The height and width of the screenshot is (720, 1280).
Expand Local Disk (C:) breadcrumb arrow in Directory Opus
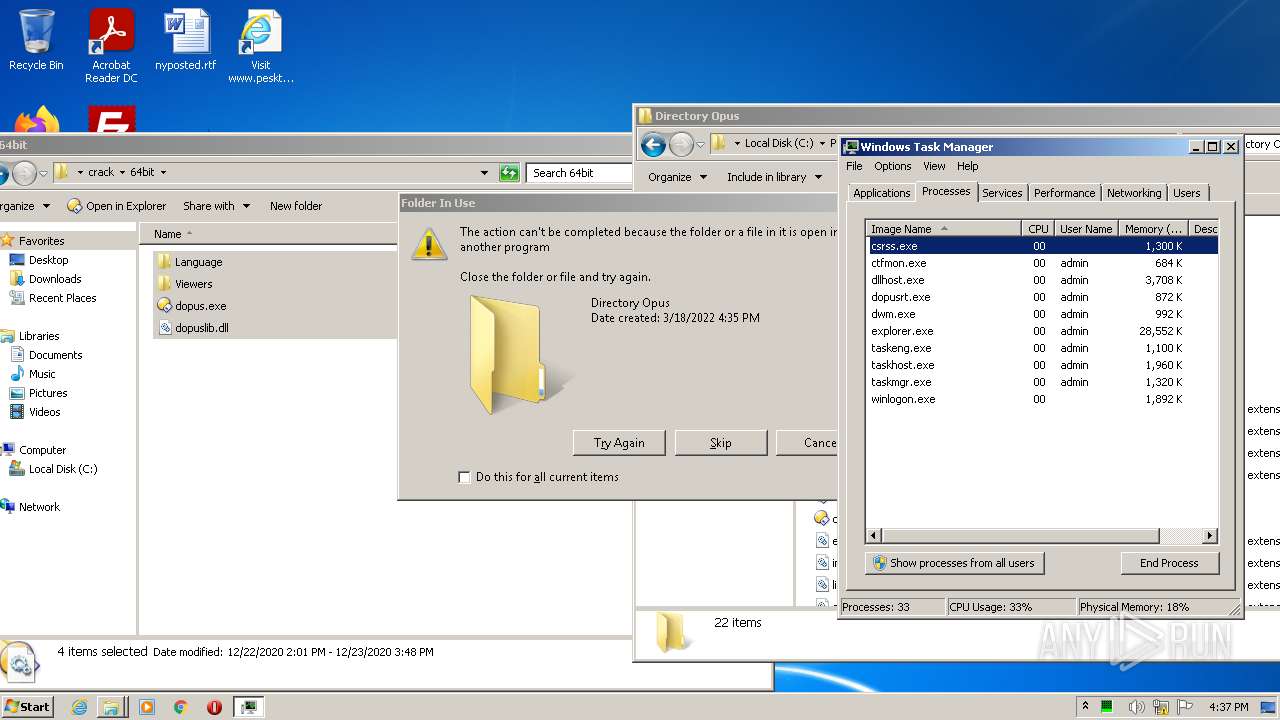pos(821,144)
